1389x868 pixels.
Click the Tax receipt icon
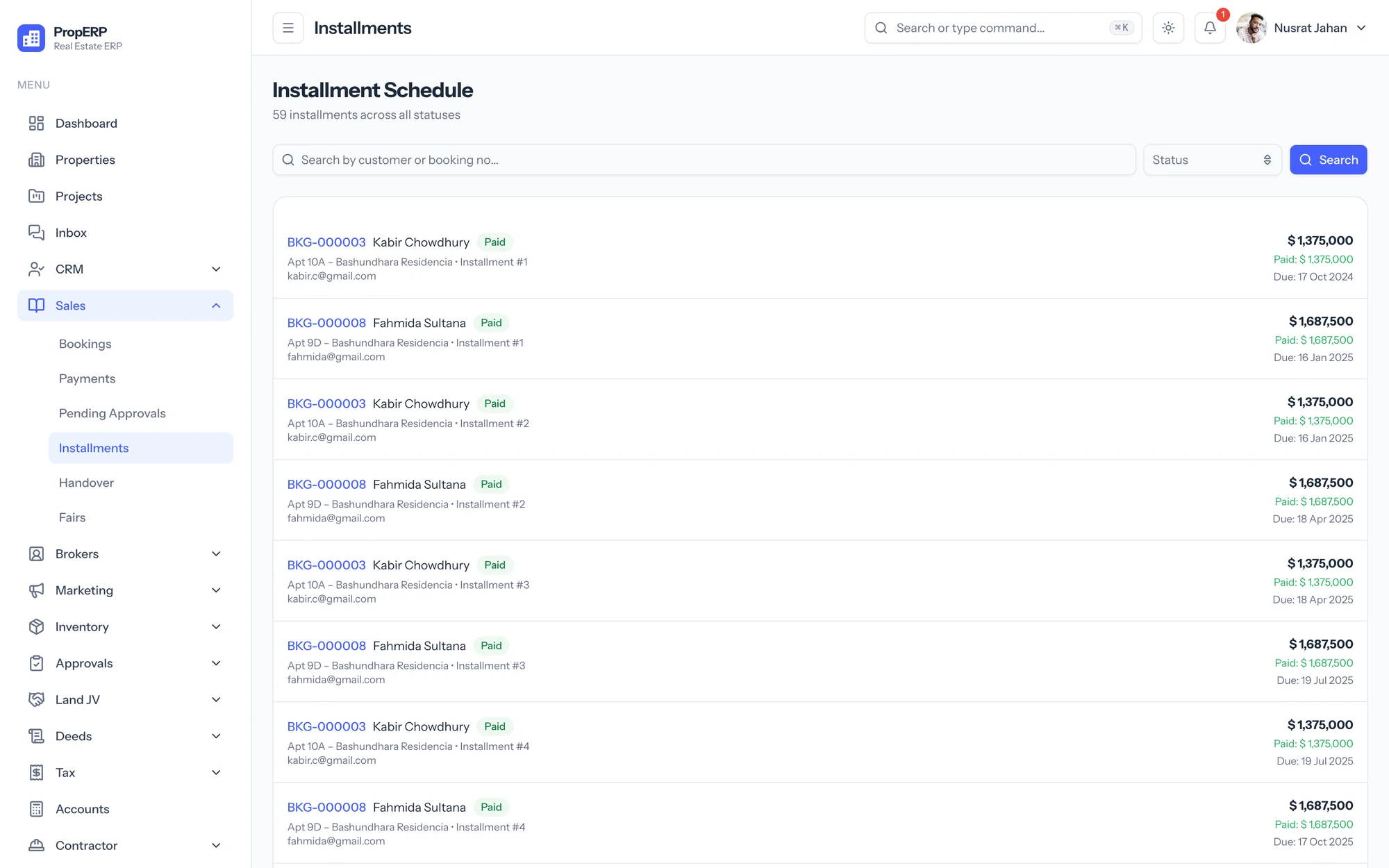click(x=36, y=773)
